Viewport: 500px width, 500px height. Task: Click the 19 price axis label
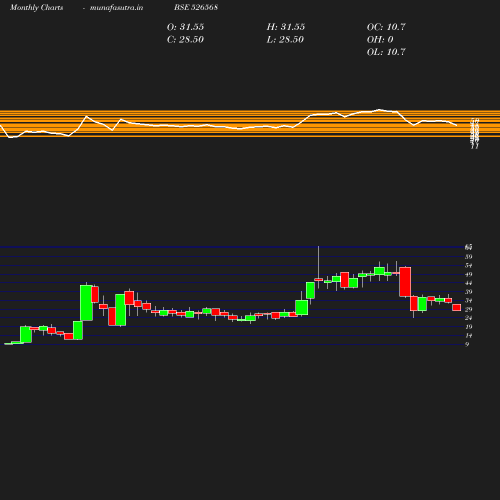469,327
